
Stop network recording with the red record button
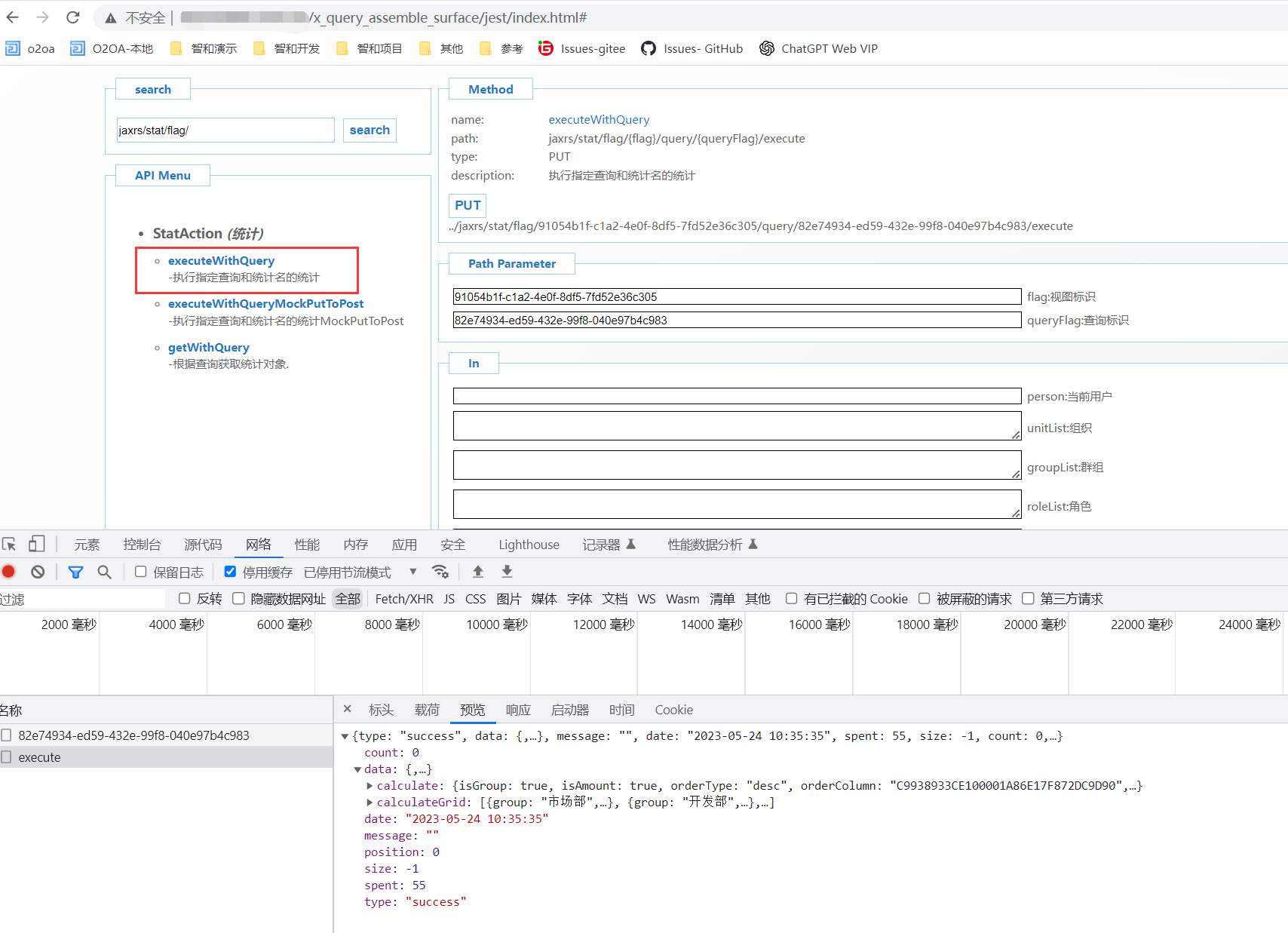(9, 572)
